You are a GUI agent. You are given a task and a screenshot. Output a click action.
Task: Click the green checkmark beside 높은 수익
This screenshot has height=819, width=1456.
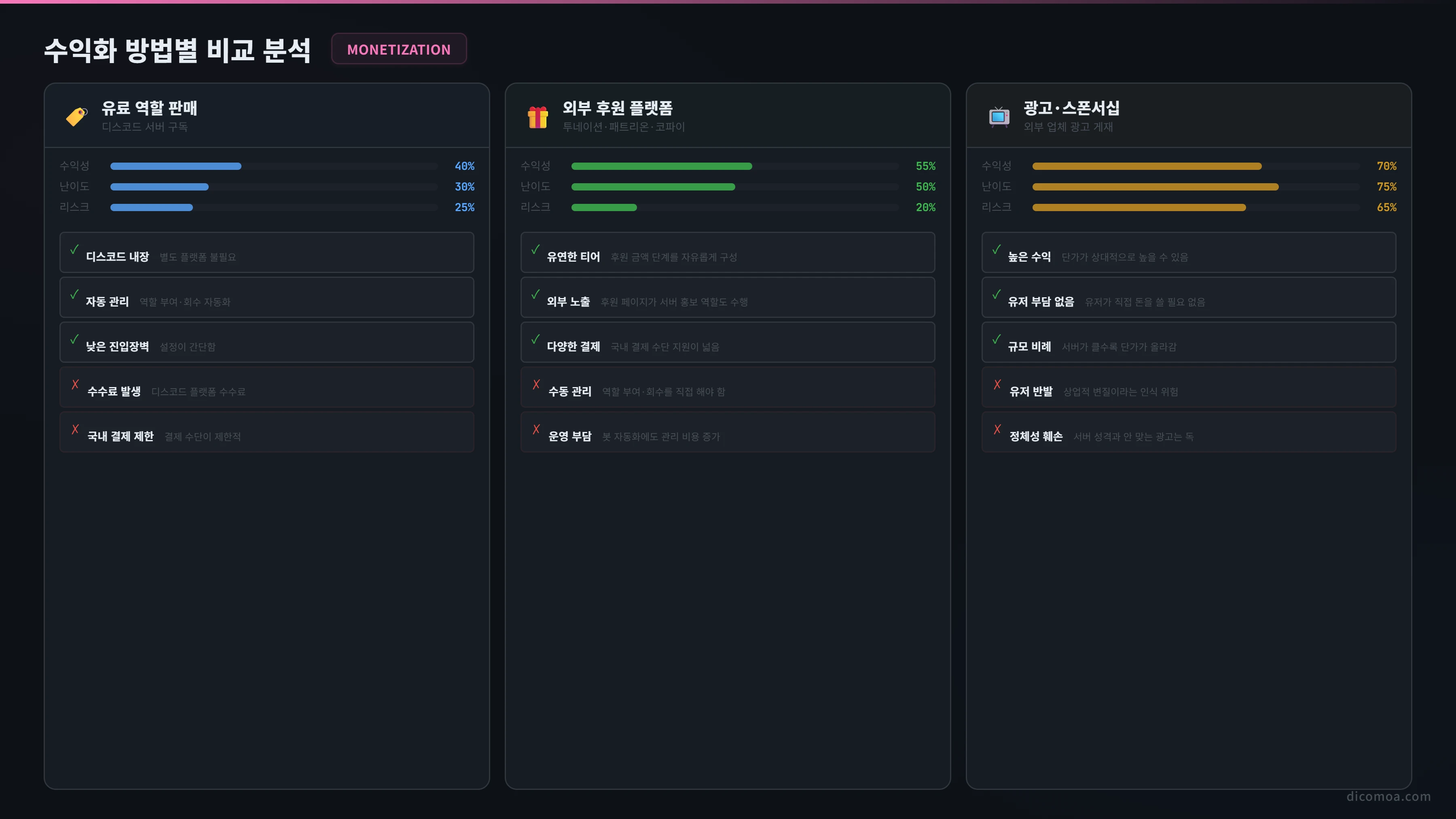click(997, 249)
